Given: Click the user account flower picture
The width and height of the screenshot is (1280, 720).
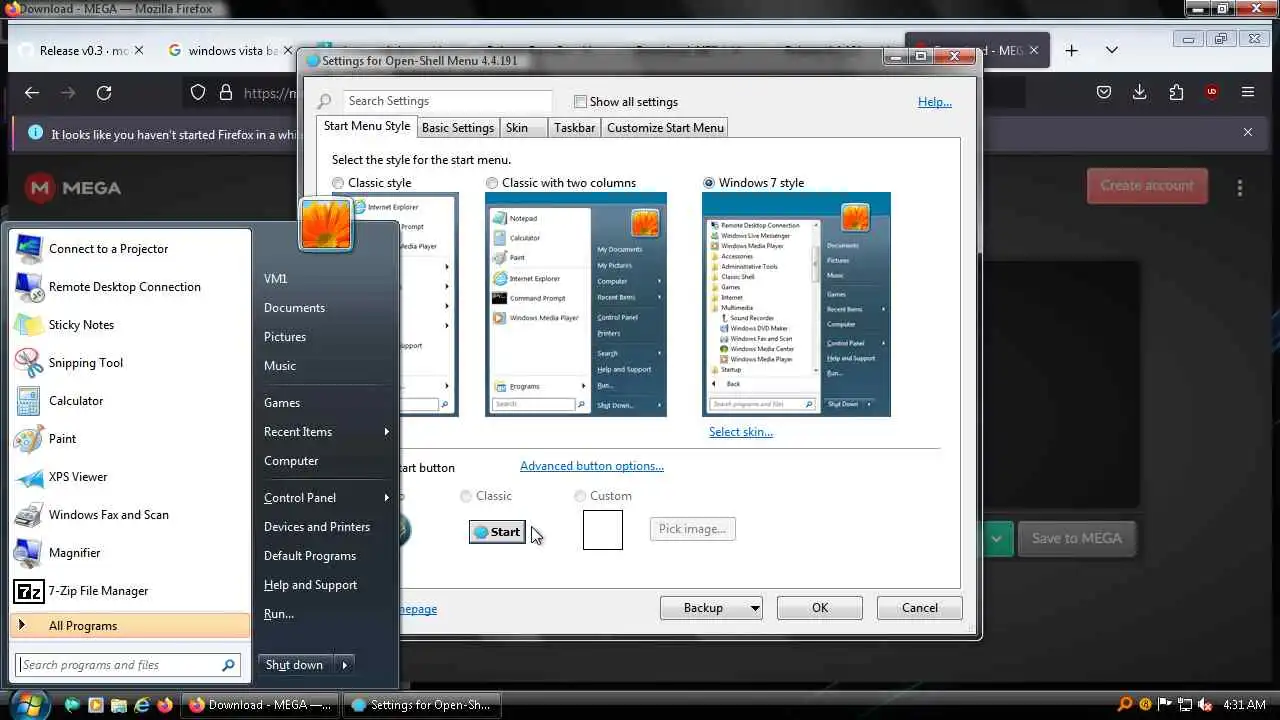Looking at the screenshot, I should [x=326, y=223].
